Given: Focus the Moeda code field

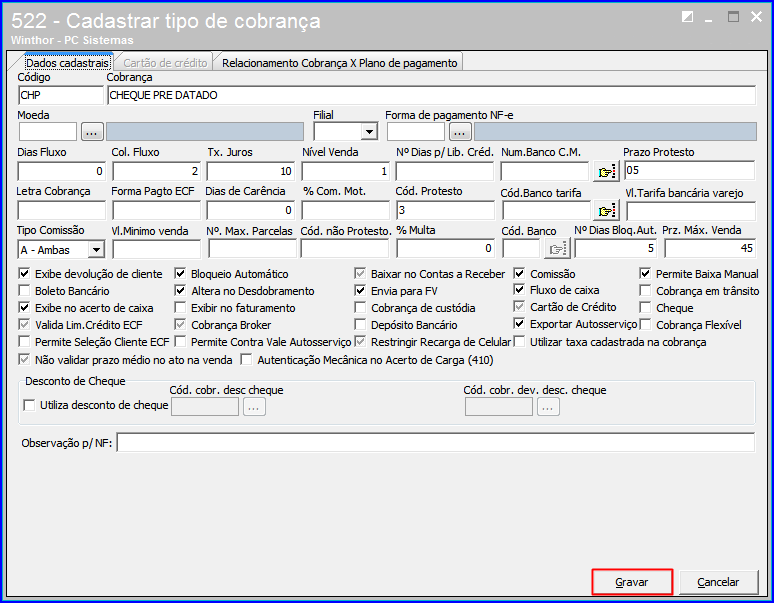Looking at the screenshot, I should [x=48, y=132].
